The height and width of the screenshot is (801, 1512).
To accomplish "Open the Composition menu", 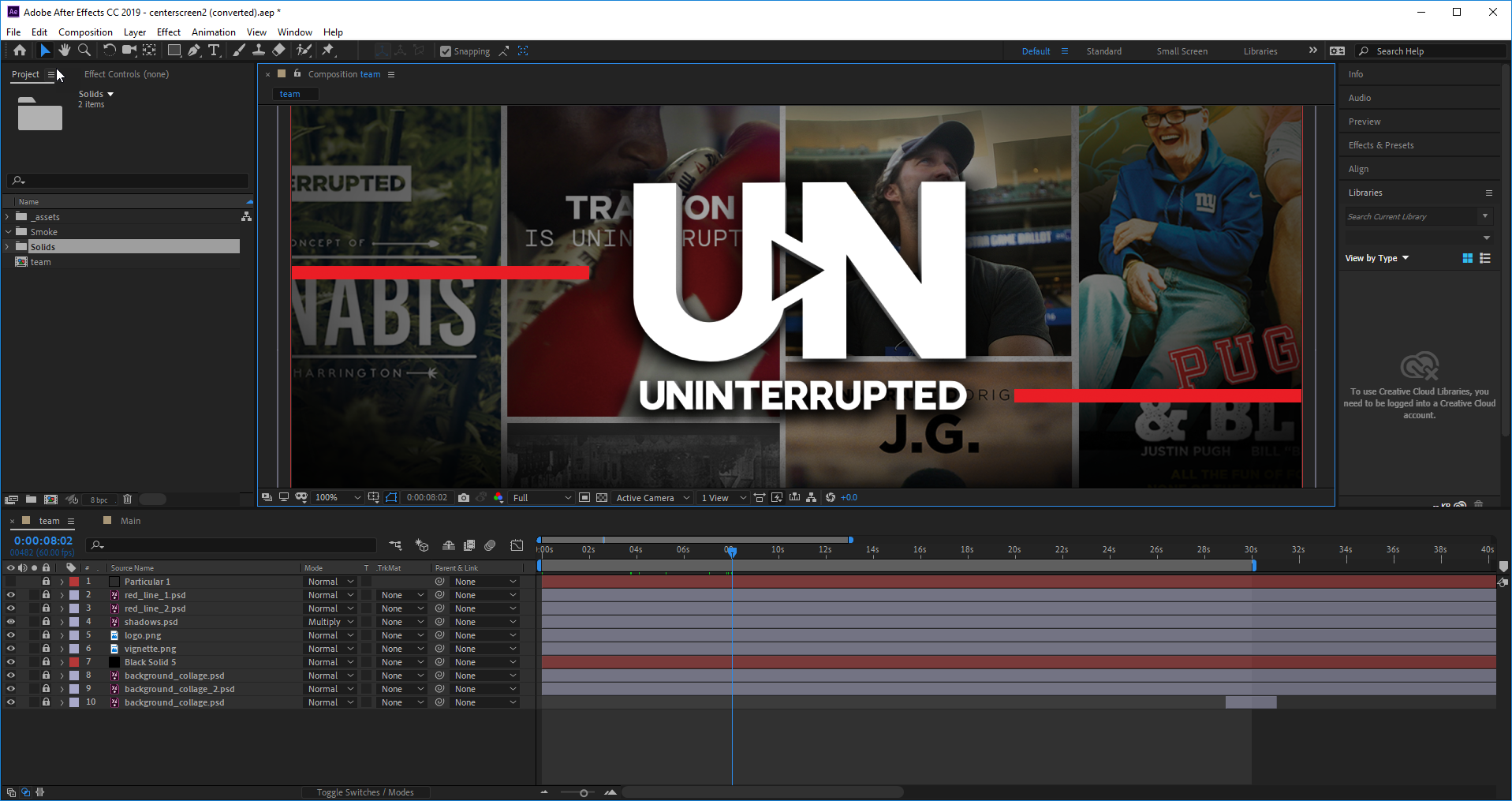I will 85,32.
